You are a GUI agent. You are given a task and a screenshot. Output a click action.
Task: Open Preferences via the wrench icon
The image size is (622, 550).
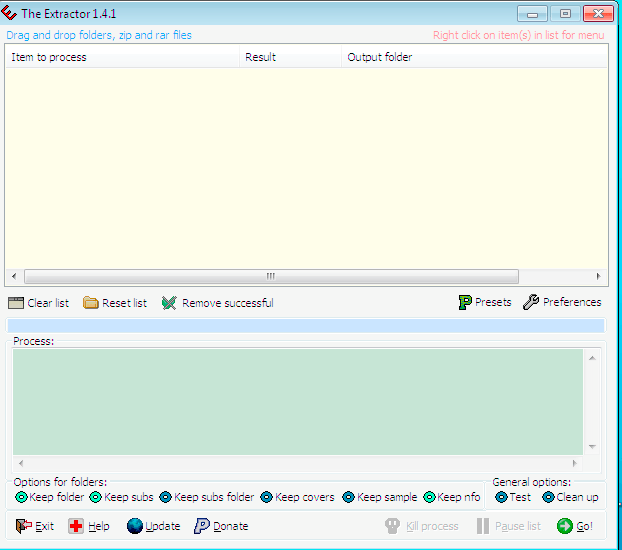click(531, 302)
